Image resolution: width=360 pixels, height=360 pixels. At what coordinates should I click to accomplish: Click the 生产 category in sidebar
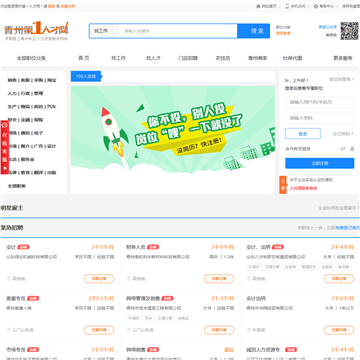pos(12,107)
